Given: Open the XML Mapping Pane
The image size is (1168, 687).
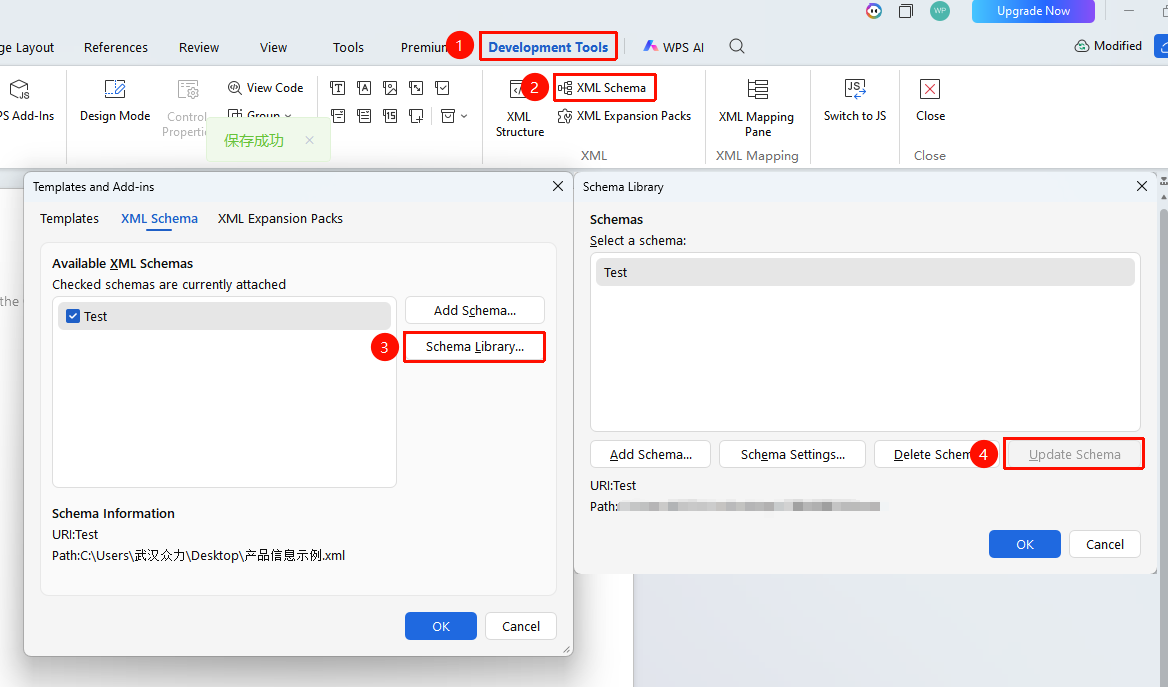Looking at the screenshot, I should coord(757,109).
